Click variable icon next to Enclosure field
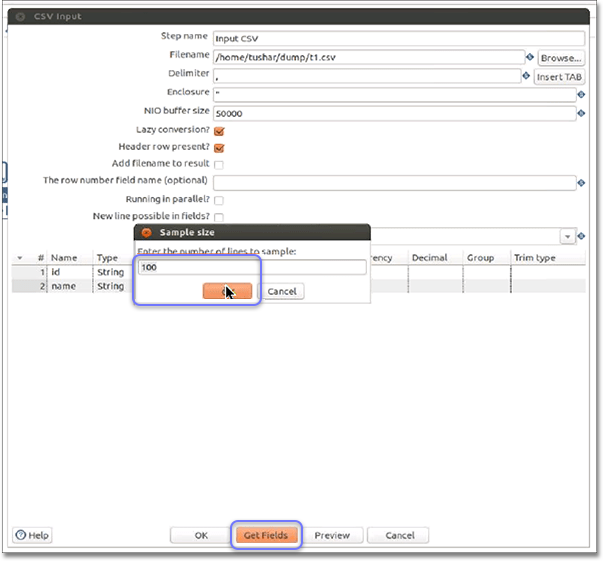The image size is (603, 561). coord(581,94)
